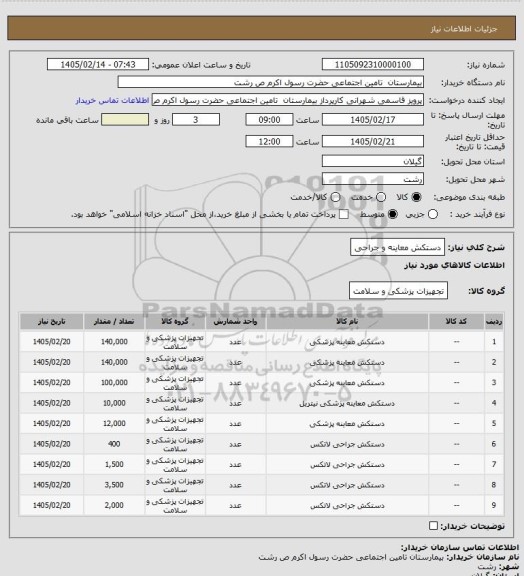Click the quantity 100,000 in row 3
524x576 pixels.
pyautogui.click(x=114, y=382)
